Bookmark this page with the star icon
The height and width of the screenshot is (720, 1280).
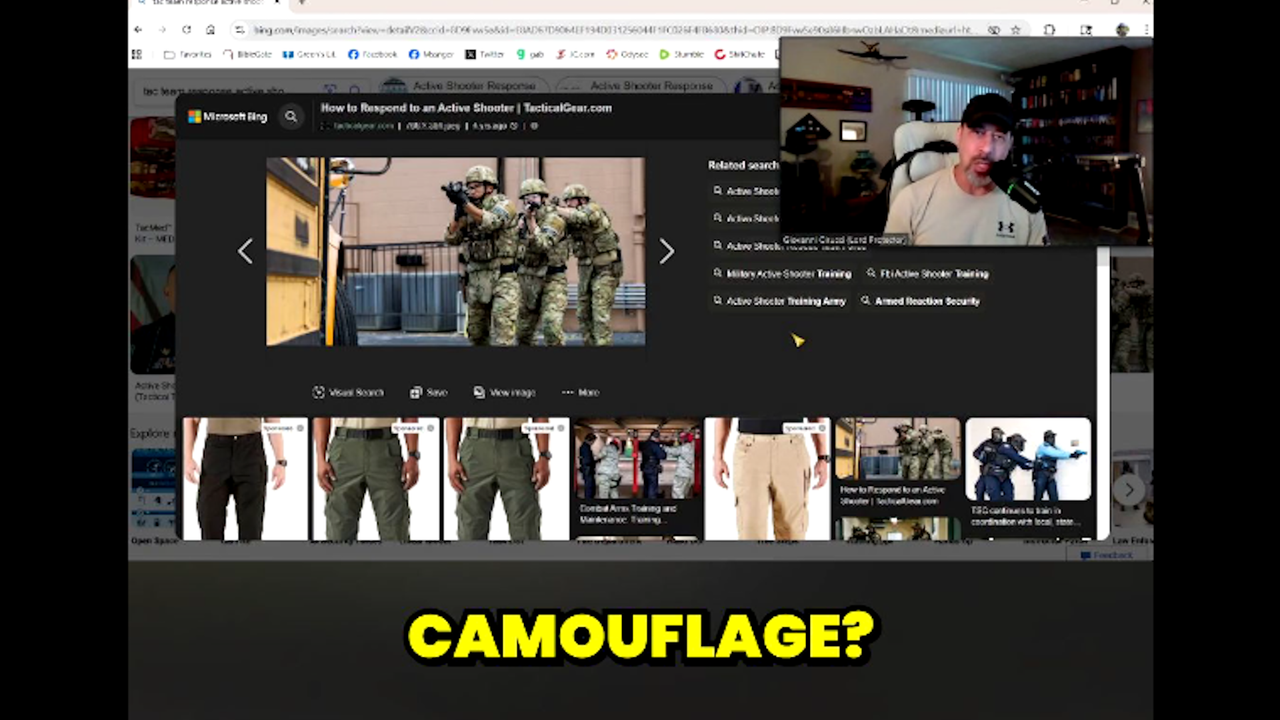point(1015,30)
